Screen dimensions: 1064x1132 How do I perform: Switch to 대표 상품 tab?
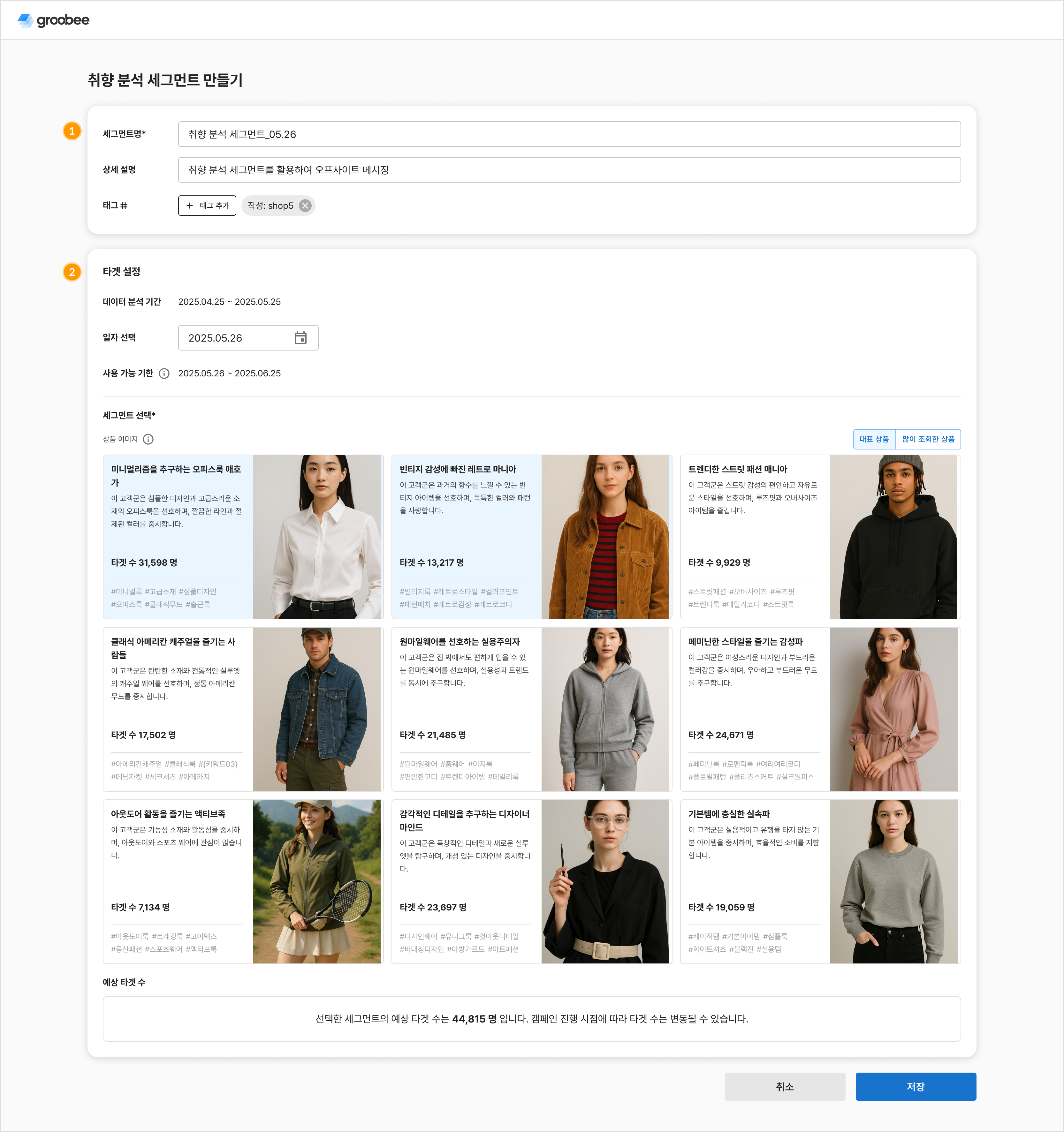(x=874, y=439)
